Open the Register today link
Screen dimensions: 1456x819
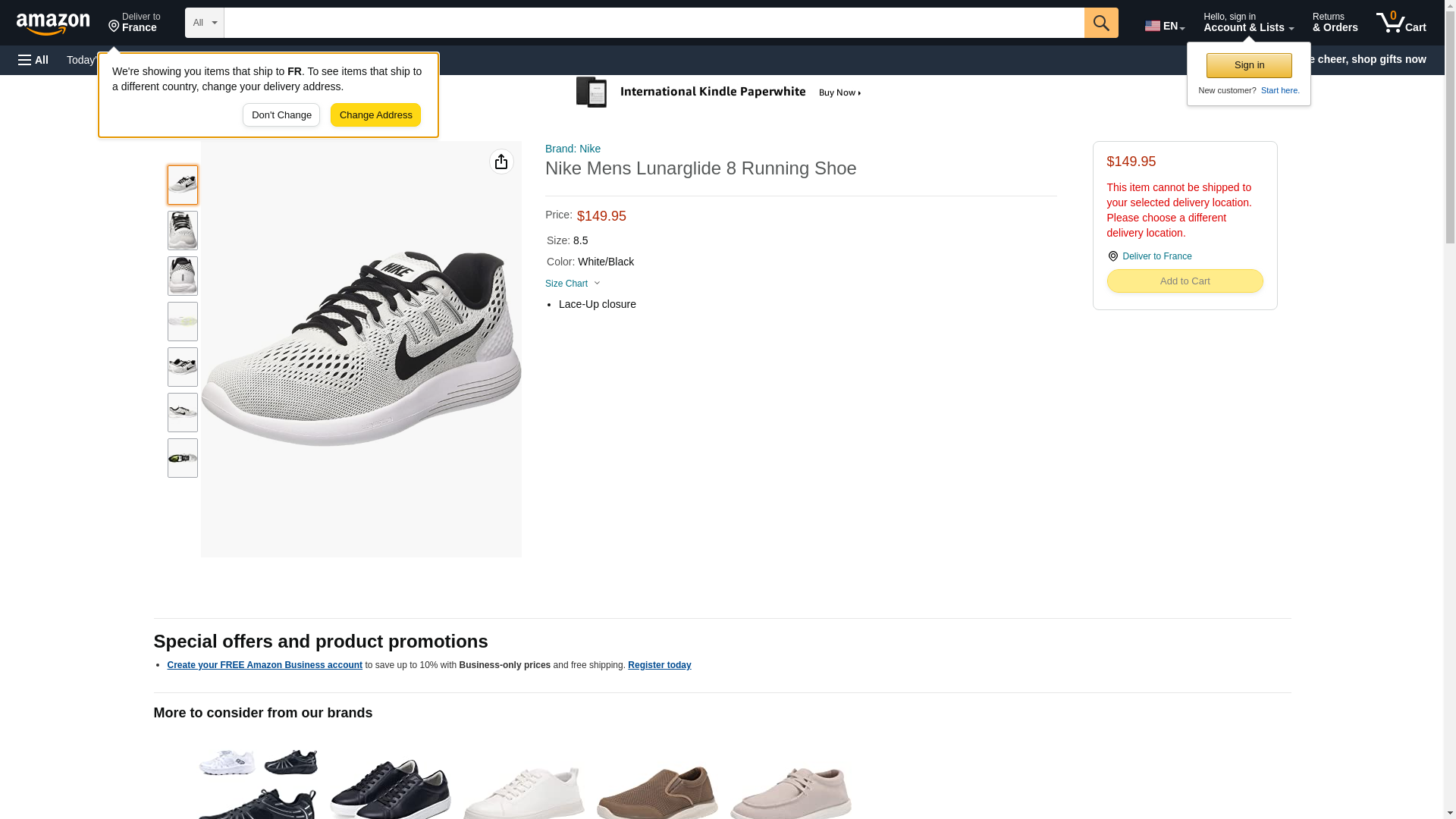coord(659,665)
